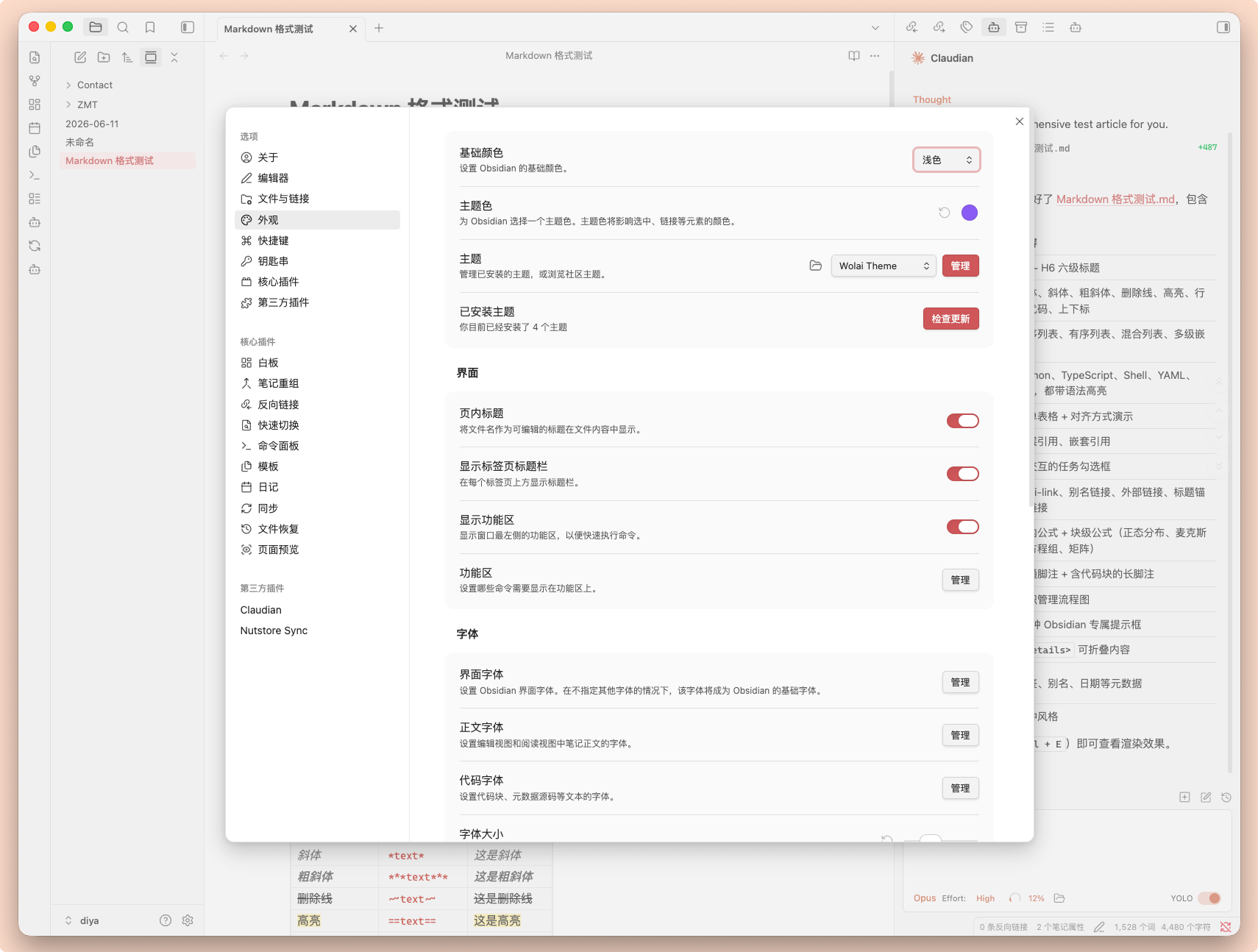Click 管理 button for 界面字体
Screen dimensions: 1258x952
tap(960, 682)
